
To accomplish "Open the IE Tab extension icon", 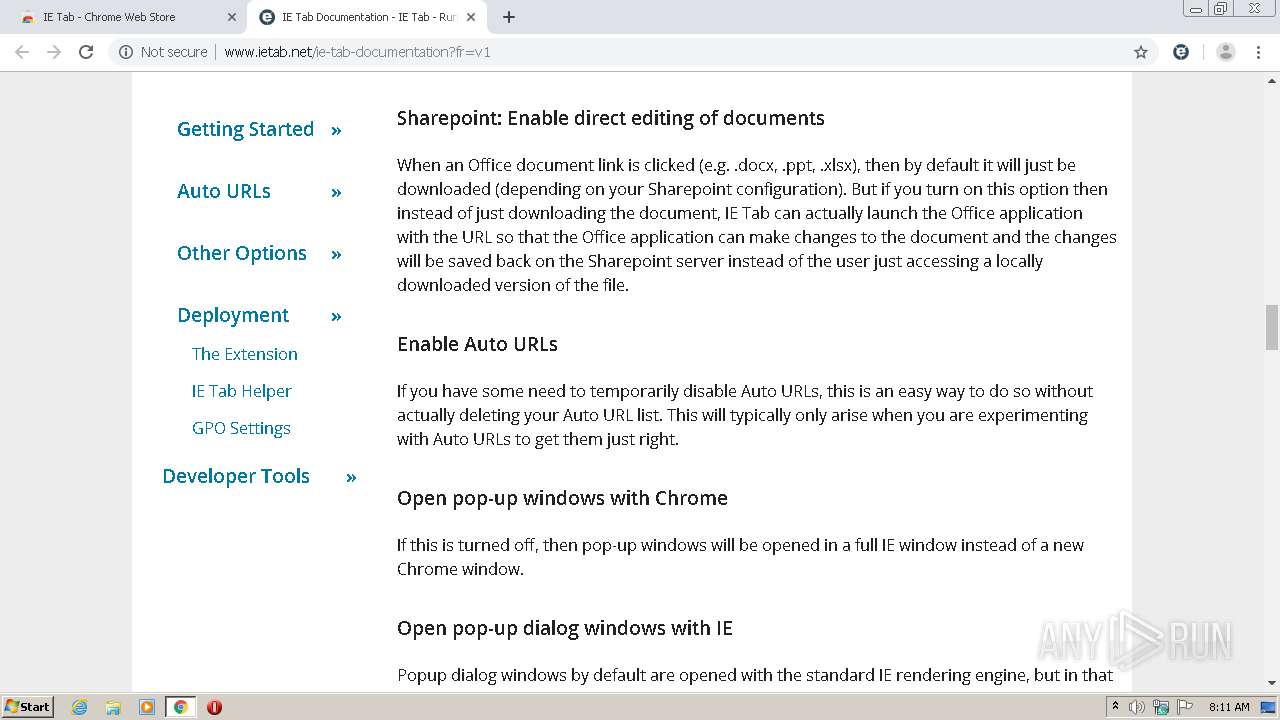I will pyautogui.click(x=1181, y=52).
